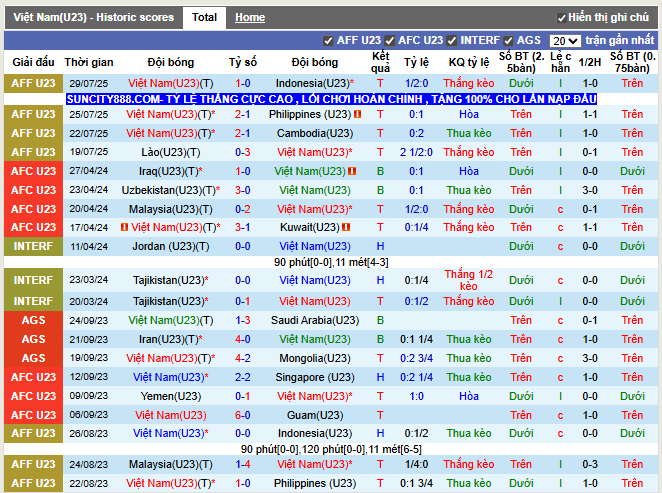
Task: Click the 4-2 score against Mongolia
Action: (x=243, y=358)
